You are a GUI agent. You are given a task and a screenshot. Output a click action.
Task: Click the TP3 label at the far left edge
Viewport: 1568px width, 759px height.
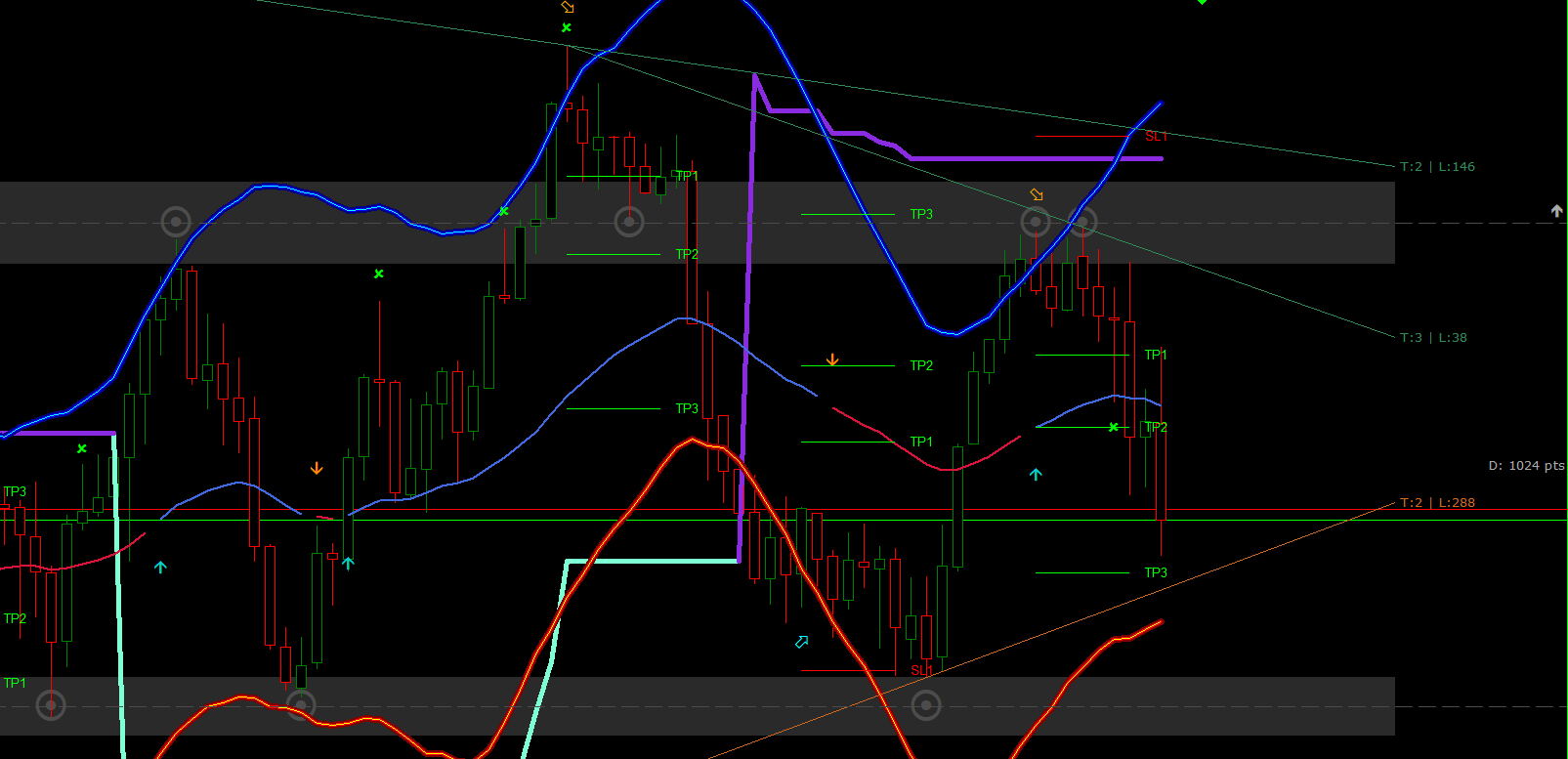[x=15, y=491]
